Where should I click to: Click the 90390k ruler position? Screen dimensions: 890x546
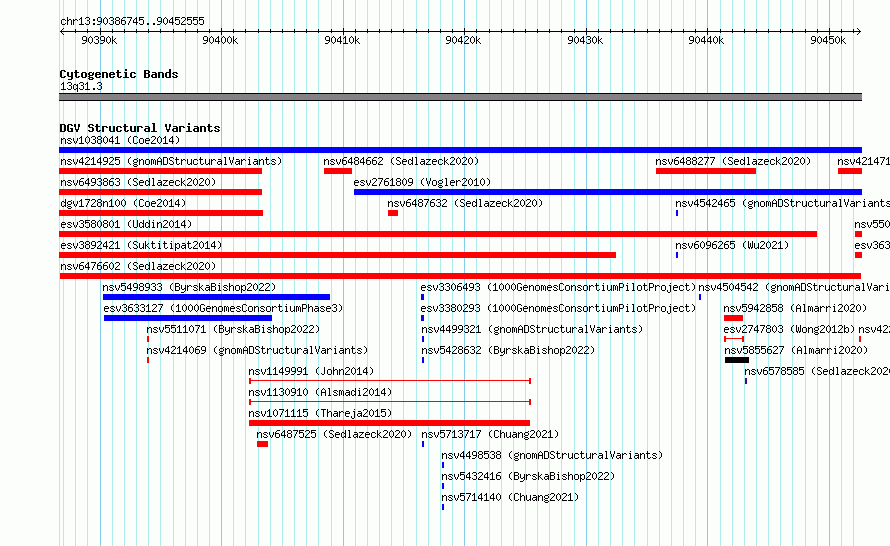click(x=99, y=40)
